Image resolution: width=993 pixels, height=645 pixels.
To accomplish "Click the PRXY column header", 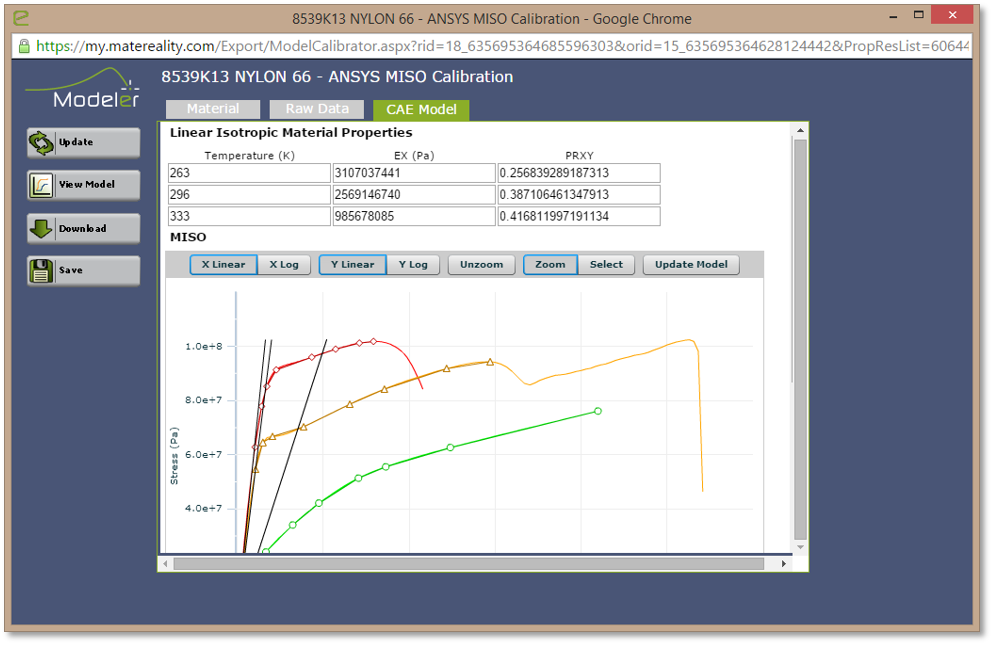I will (x=579, y=156).
